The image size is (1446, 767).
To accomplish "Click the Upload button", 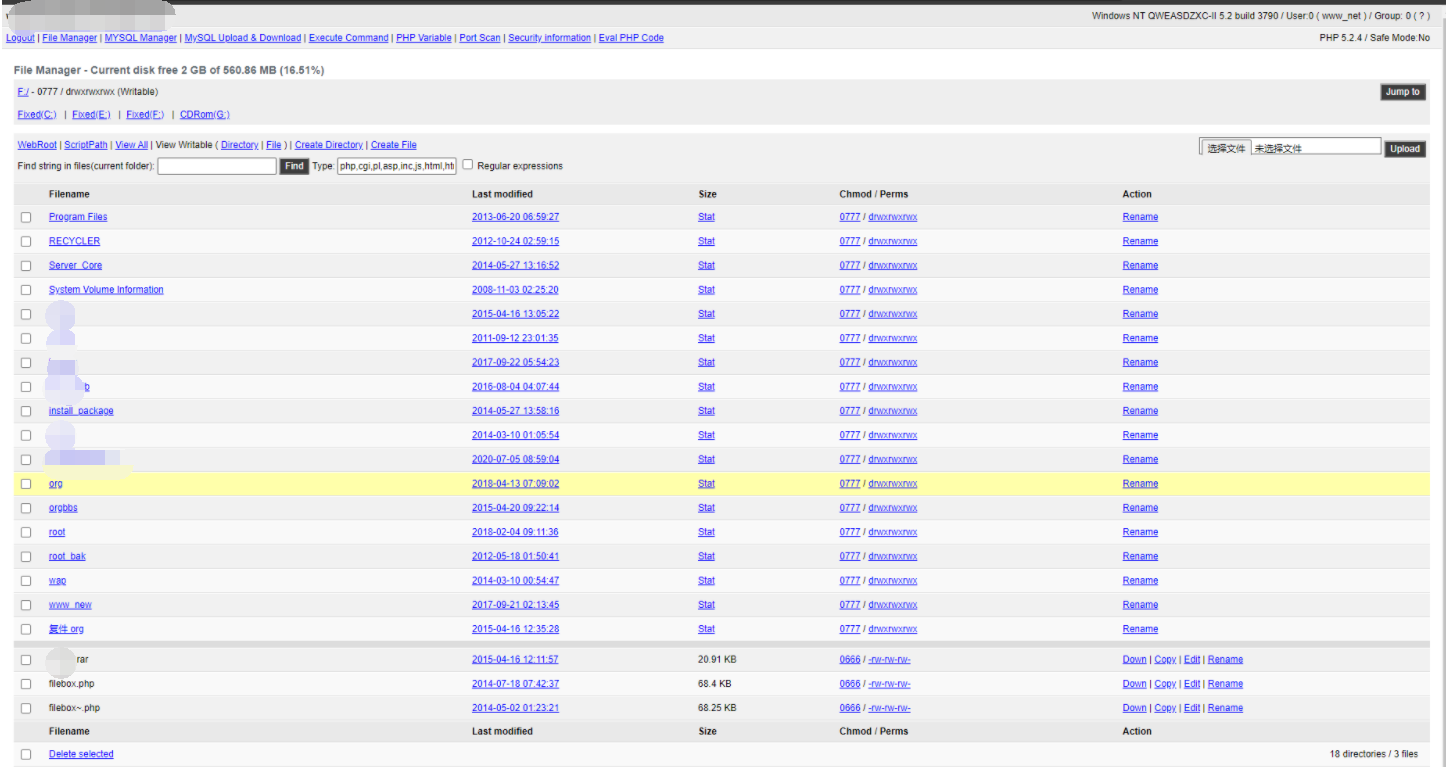I will pyautogui.click(x=1405, y=149).
